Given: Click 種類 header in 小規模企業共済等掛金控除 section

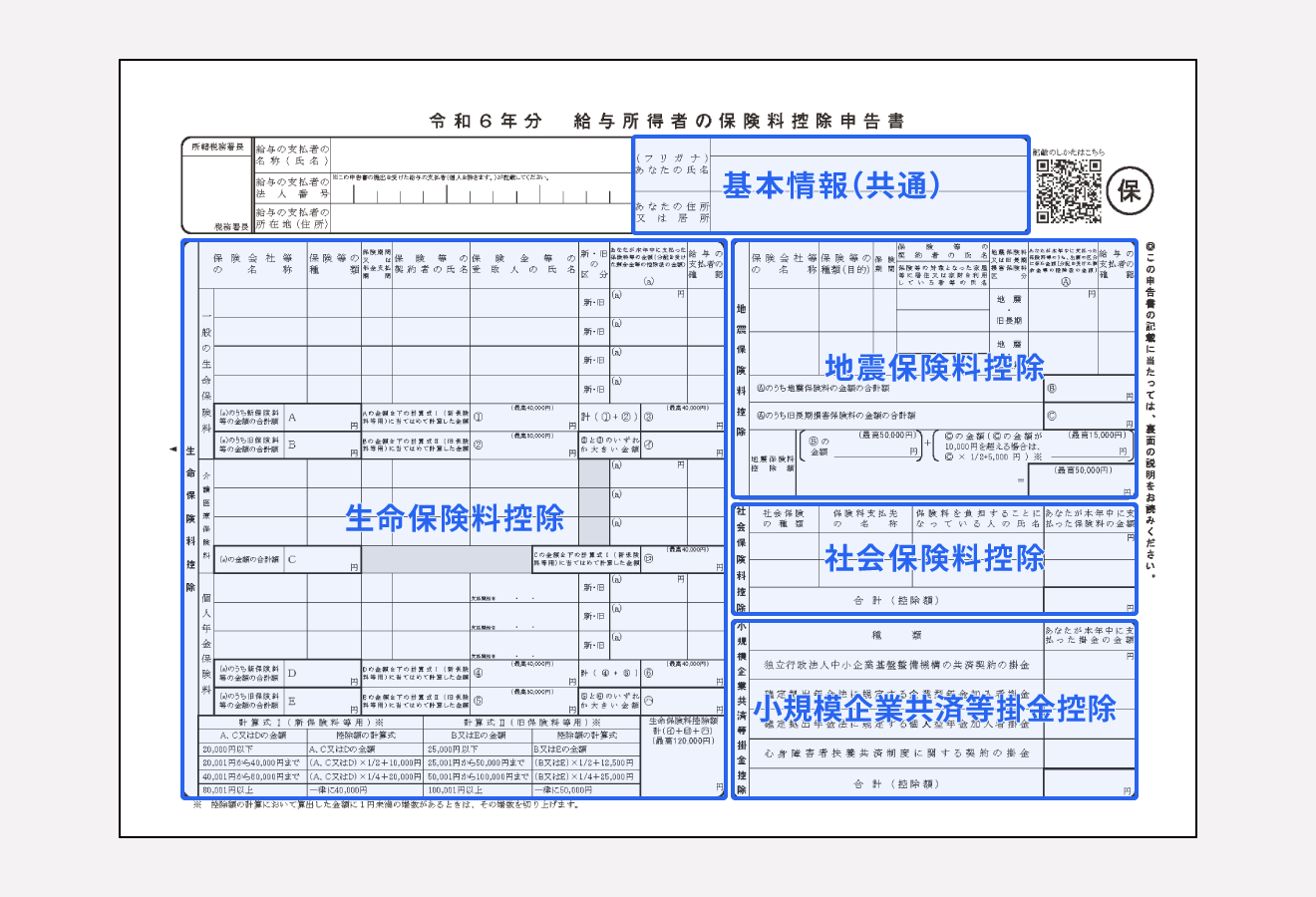Looking at the screenshot, I should pyautogui.click(x=896, y=635).
